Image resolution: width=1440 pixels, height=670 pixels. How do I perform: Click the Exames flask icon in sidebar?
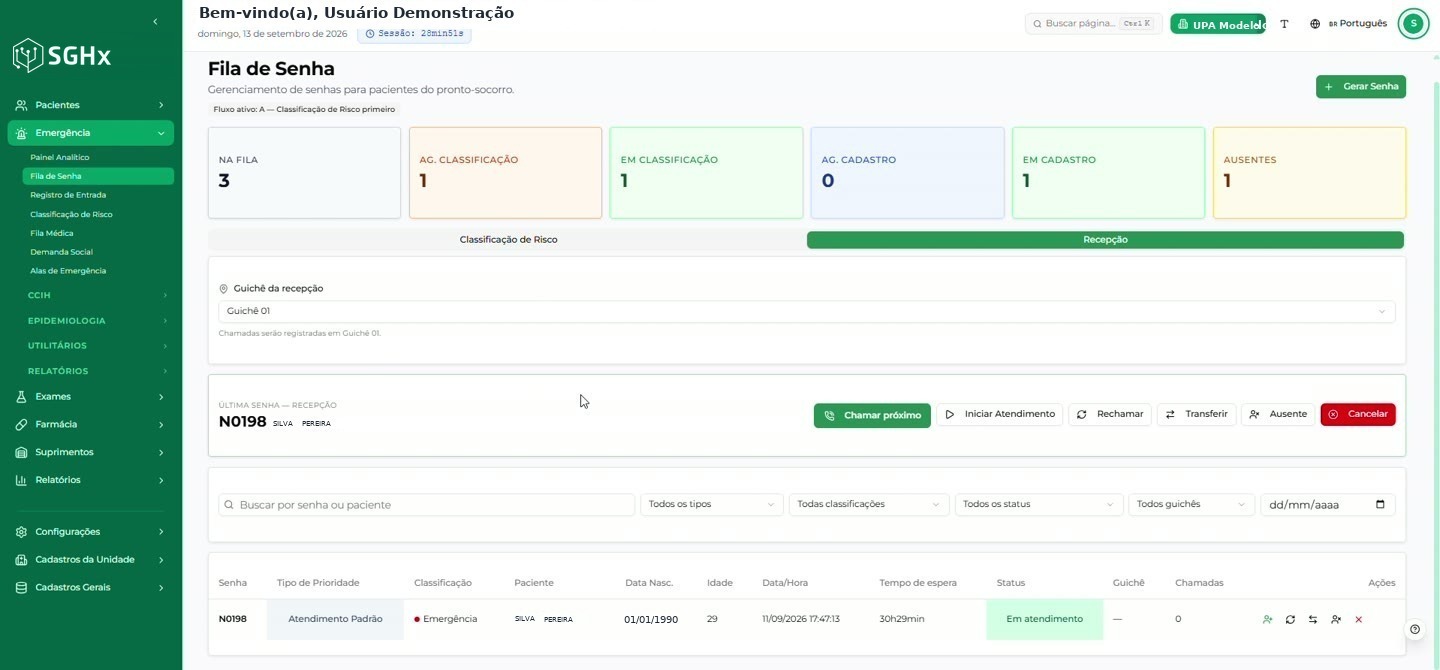click(21, 397)
